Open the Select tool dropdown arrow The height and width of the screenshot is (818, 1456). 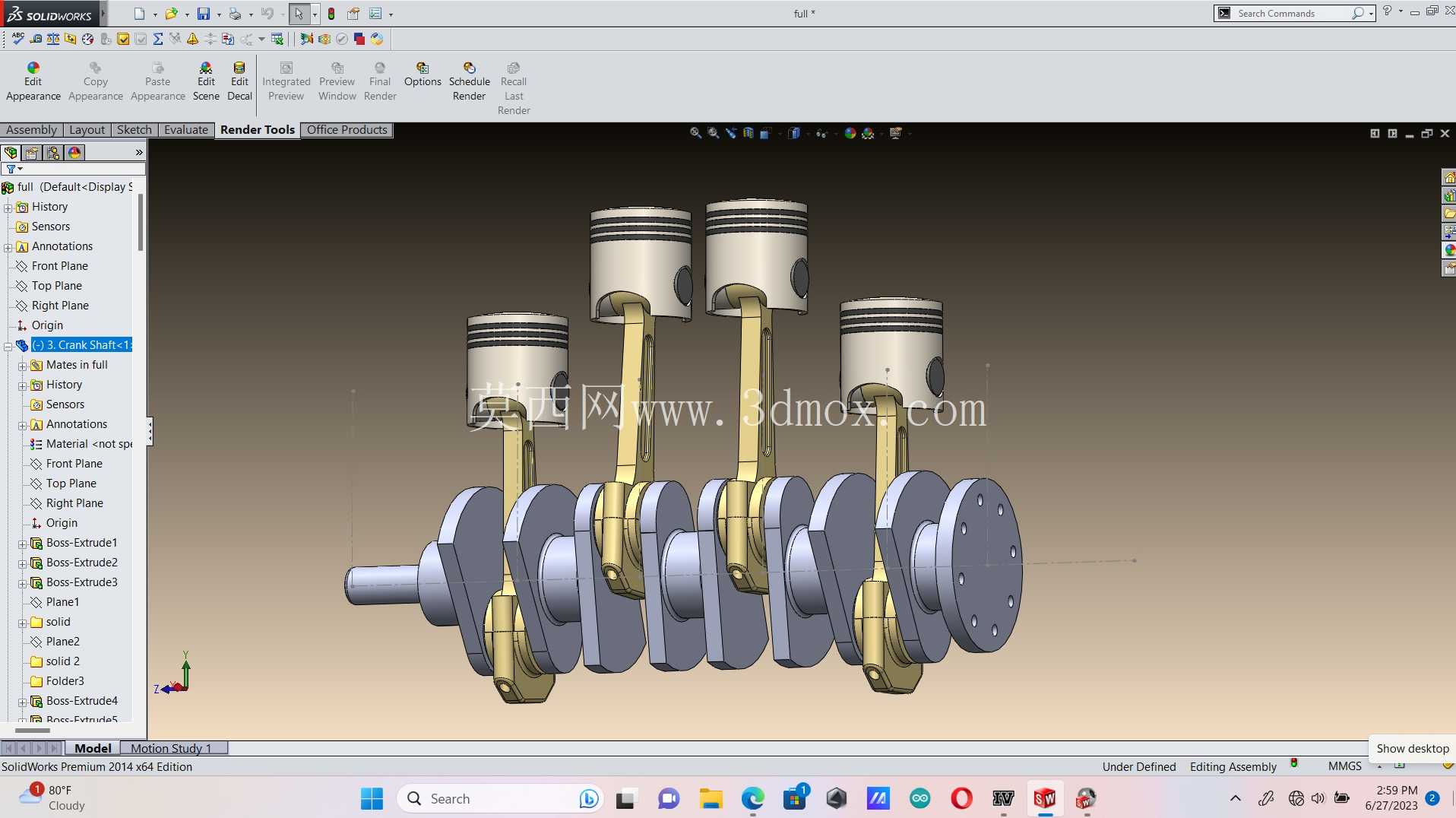point(315,14)
